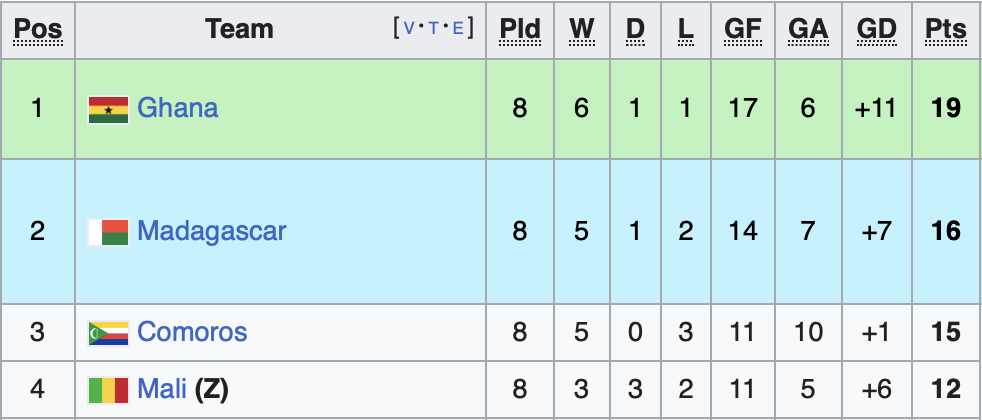
Task: Click the Pos column header
Action: pyautogui.click(x=38, y=29)
